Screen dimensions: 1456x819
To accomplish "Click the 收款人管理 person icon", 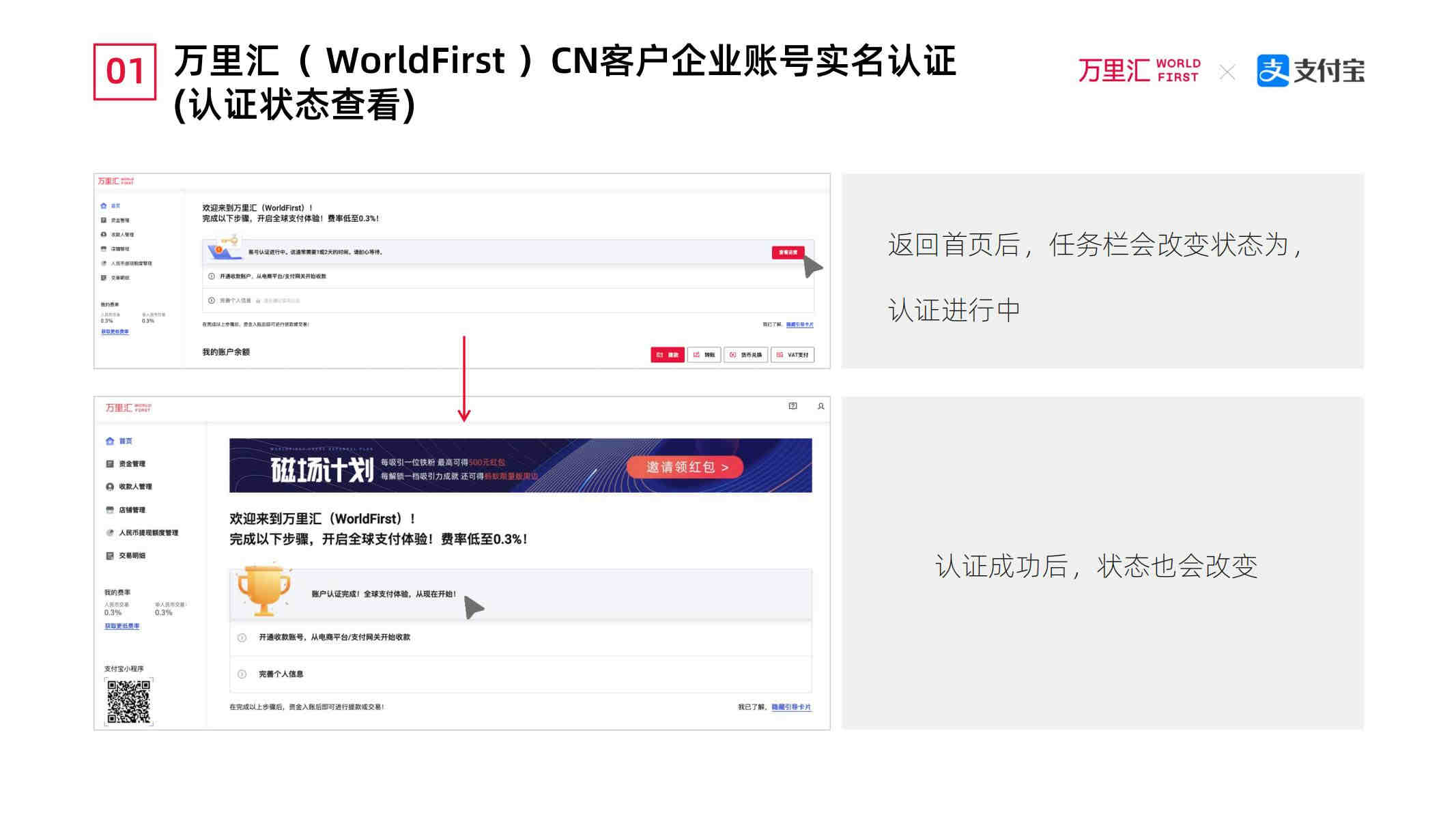I will point(110,487).
